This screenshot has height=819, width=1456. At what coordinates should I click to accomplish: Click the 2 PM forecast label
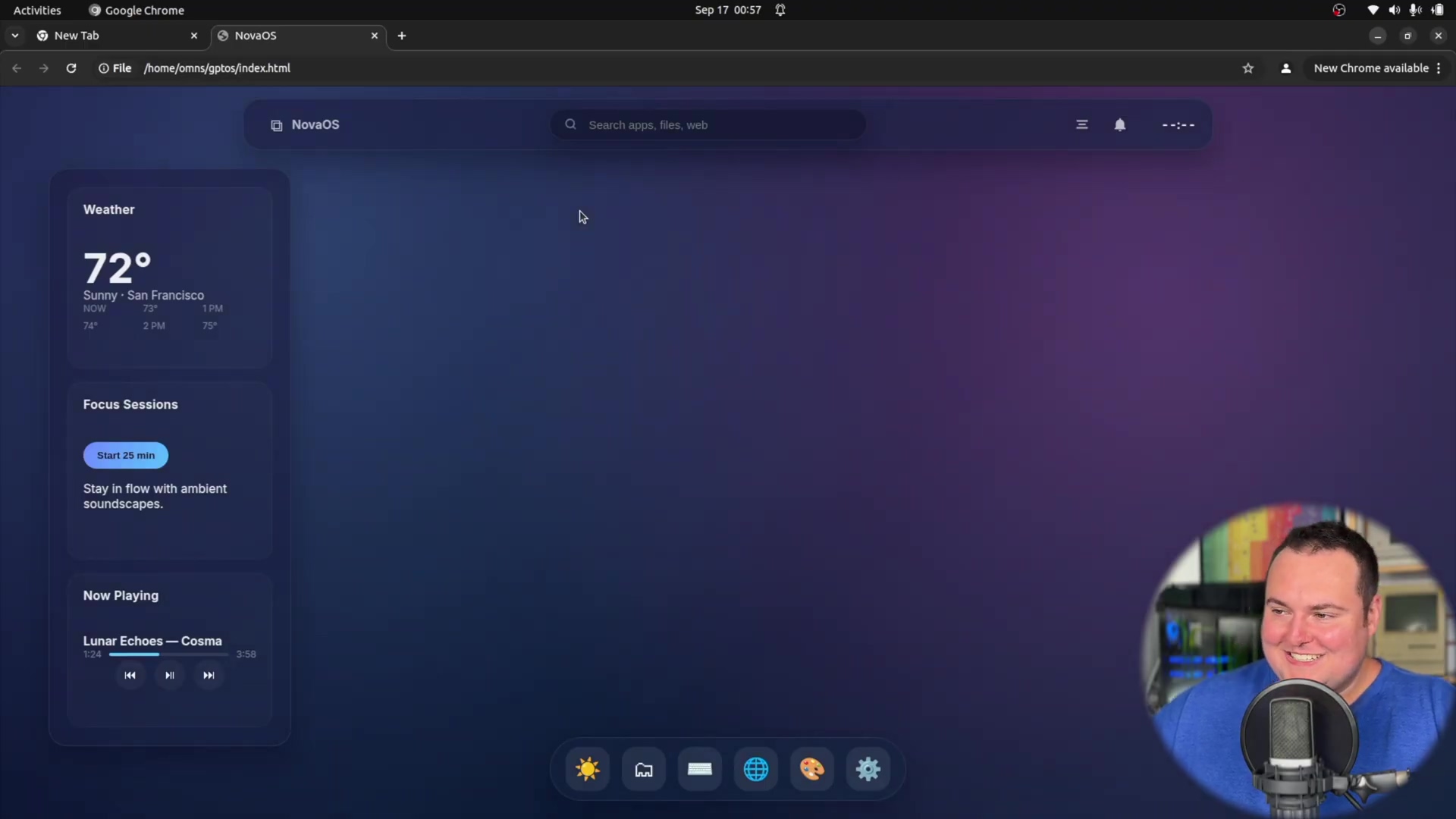pyautogui.click(x=154, y=326)
